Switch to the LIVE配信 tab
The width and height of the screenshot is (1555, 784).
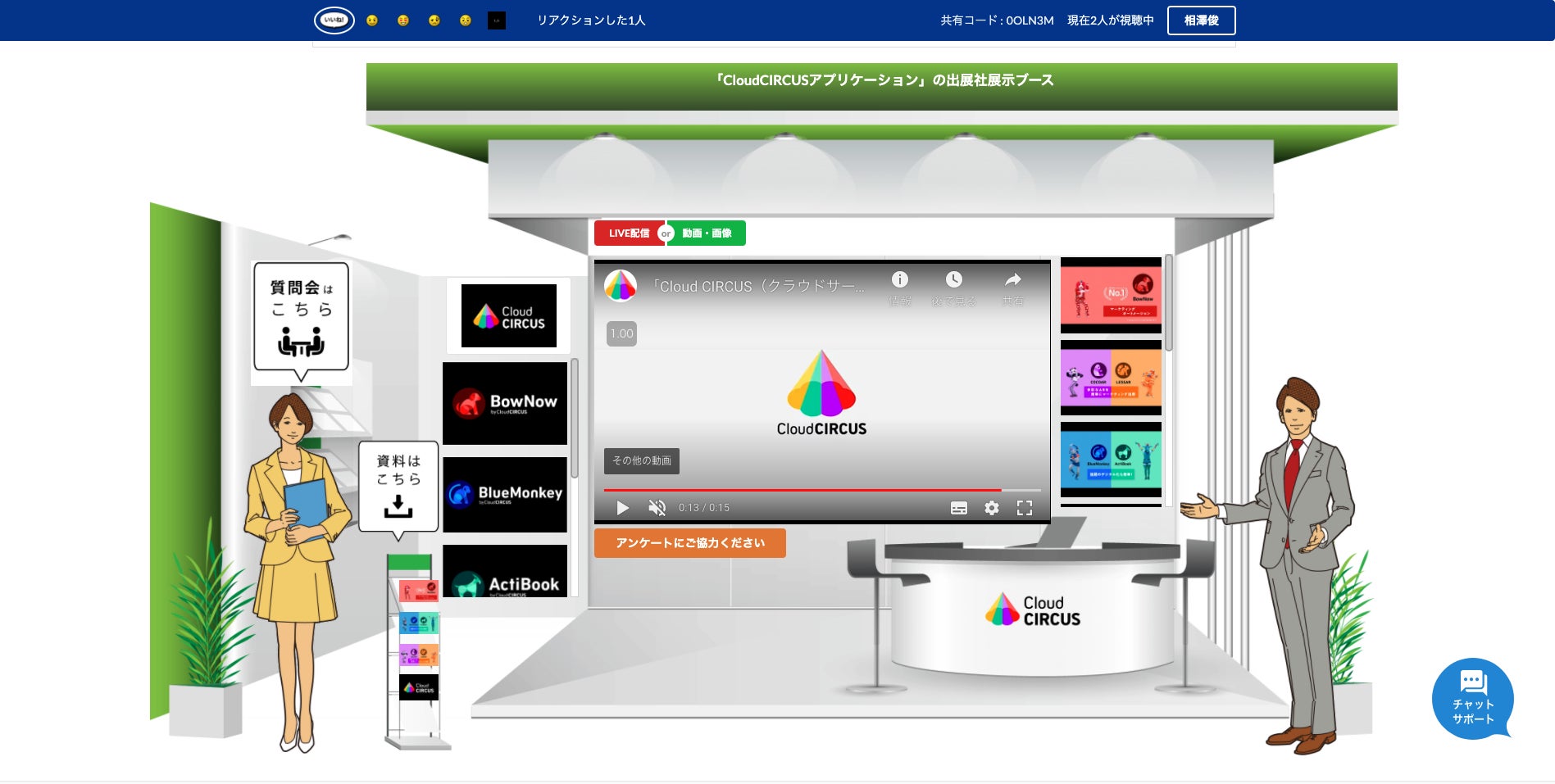[629, 233]
